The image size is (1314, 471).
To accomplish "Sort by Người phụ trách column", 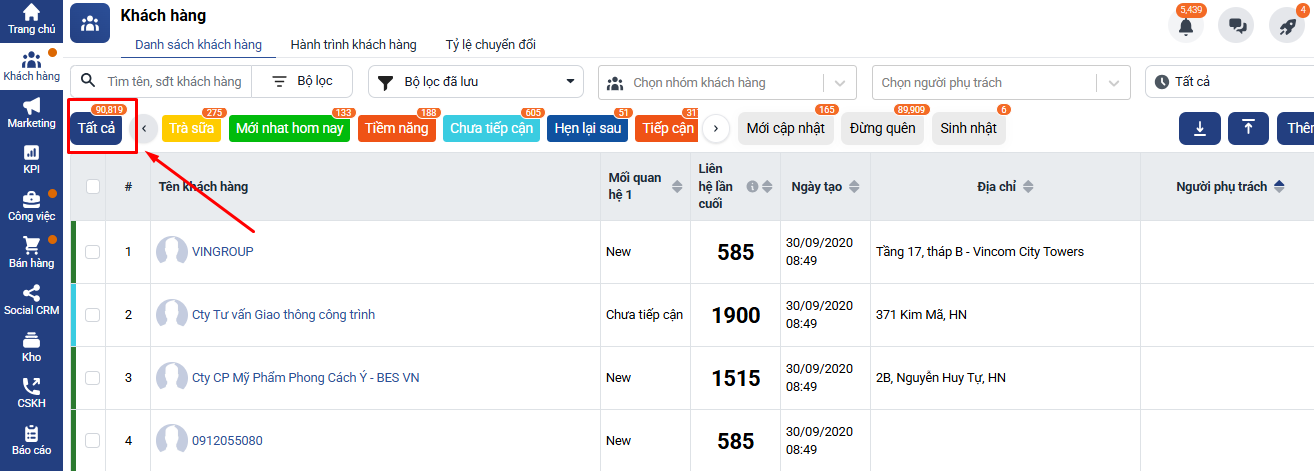I will coord(1278,187).
